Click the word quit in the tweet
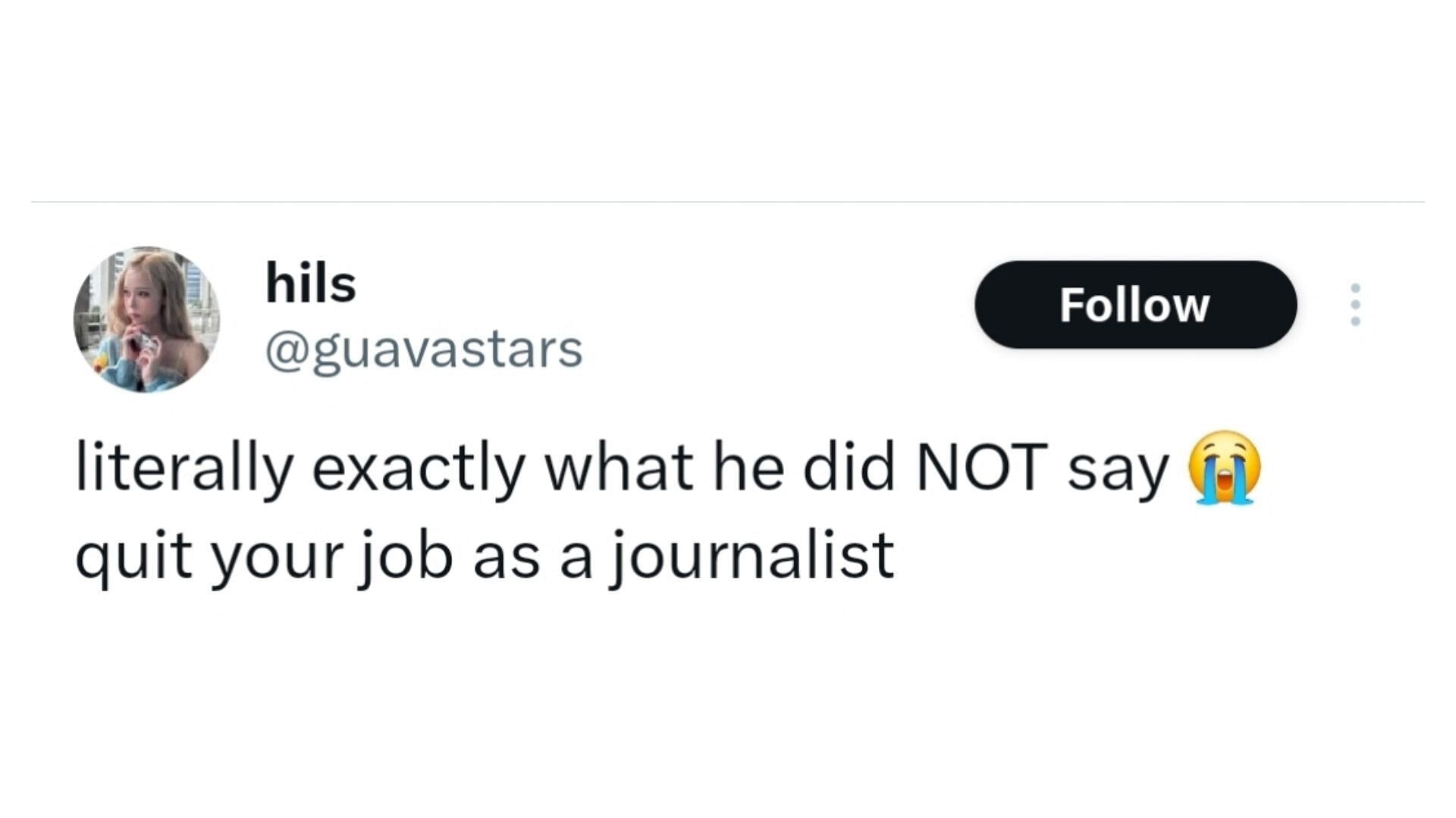Image resolution: width=1456 pixels, height=818 pixels. click(x=133, y=557)
